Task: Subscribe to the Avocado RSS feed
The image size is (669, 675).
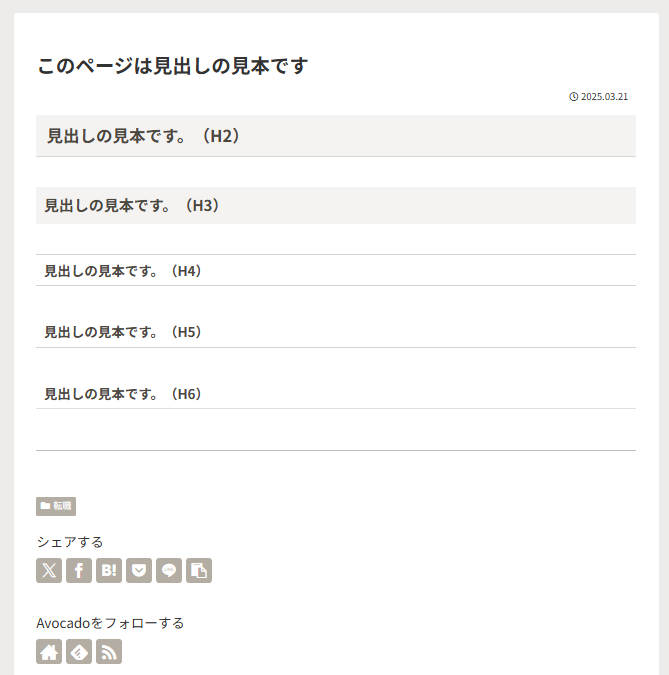Action: point(109,652)
